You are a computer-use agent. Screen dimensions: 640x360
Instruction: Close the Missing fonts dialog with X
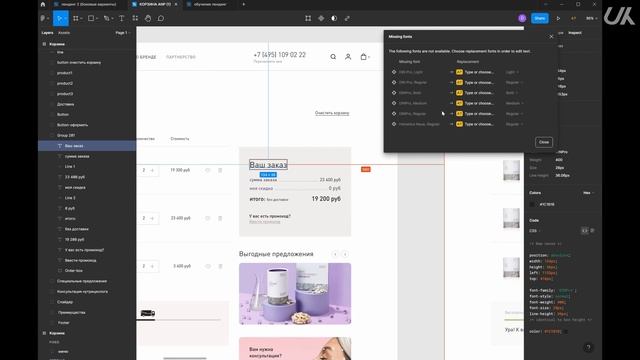(551, 37)
